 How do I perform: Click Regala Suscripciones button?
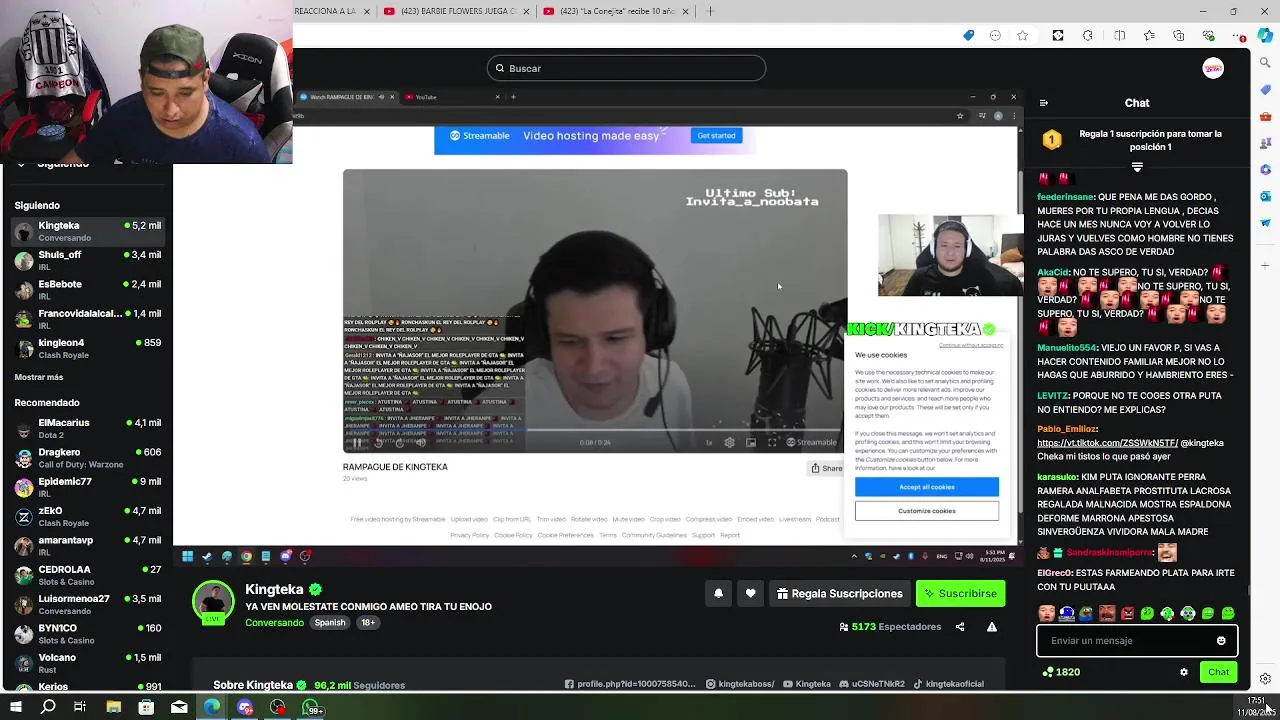(840, 593)
